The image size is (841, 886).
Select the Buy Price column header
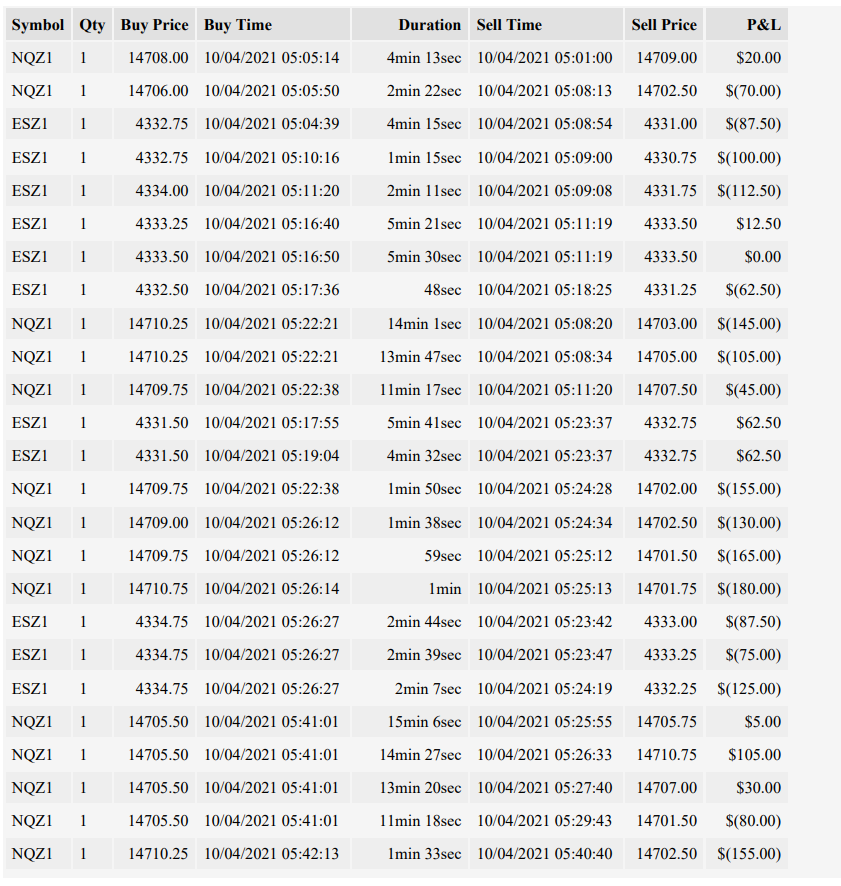tap(154, 25)
